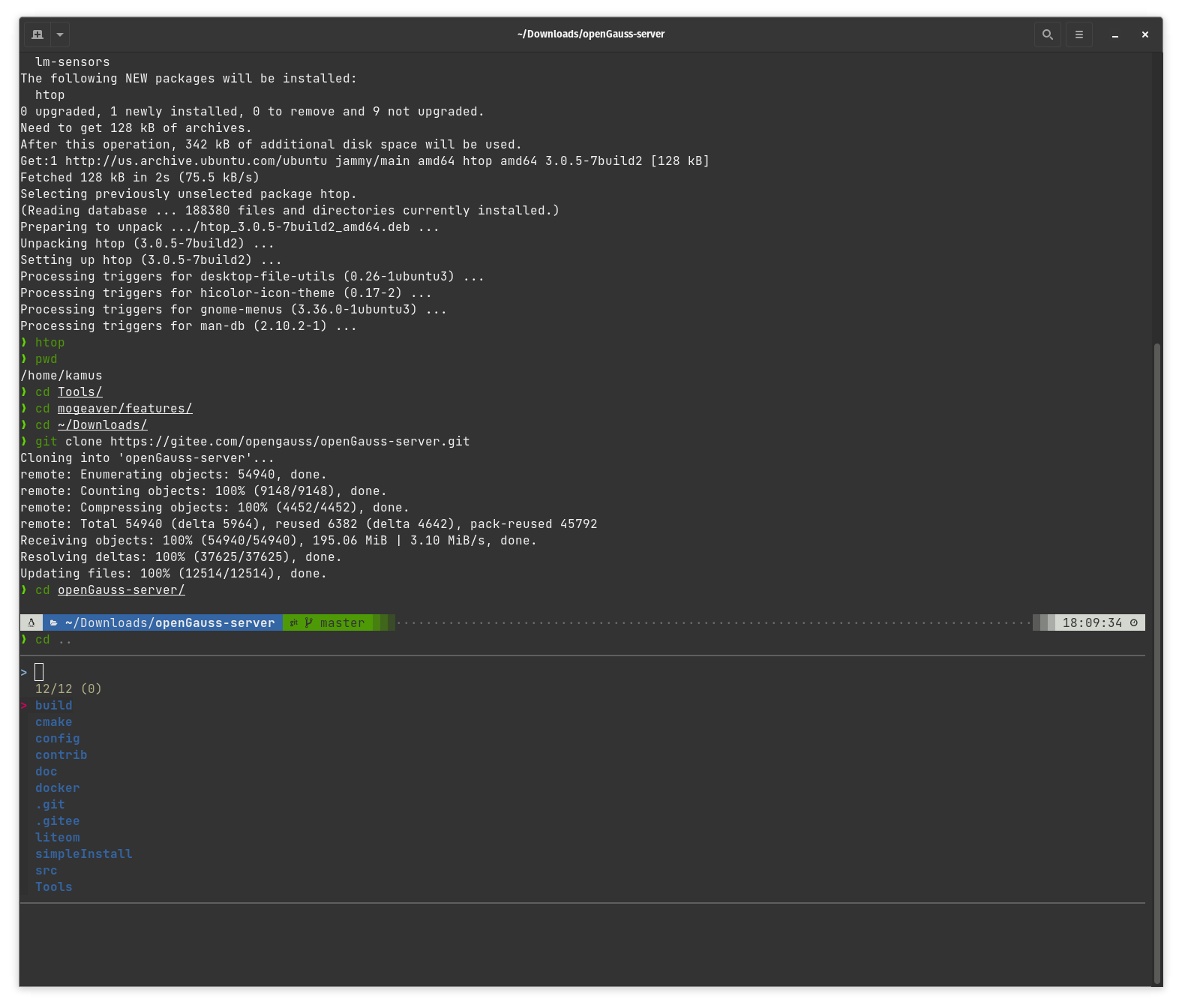Click the clock icon beside the time
Image resolution: width=1182 pixels, height=1008 pixels.
(x=1134, y=623)
